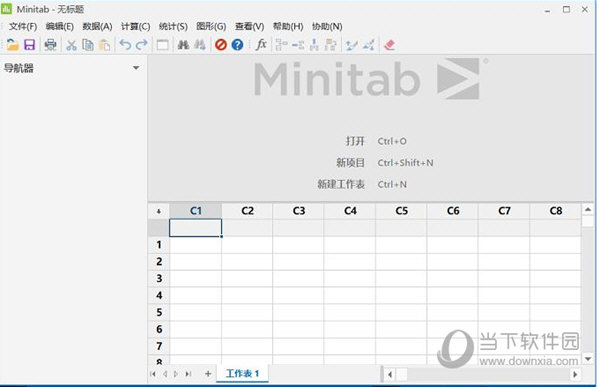Select column header C8
This screenshot has width=600, height=387.
point(556,211)
